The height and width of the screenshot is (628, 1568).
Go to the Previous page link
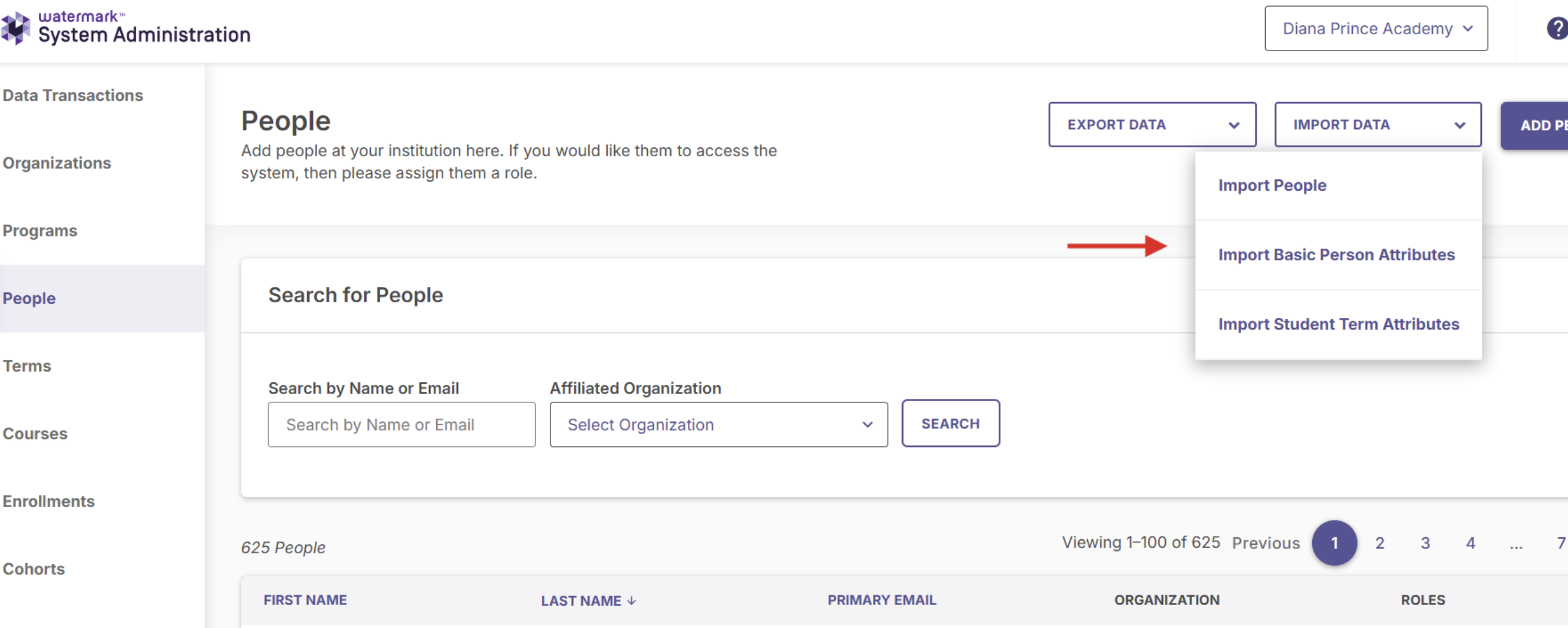tap(1266, 543)
